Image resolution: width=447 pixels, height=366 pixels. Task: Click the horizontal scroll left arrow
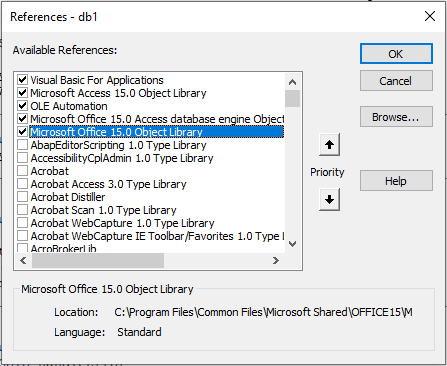click(x=23, y=260)
